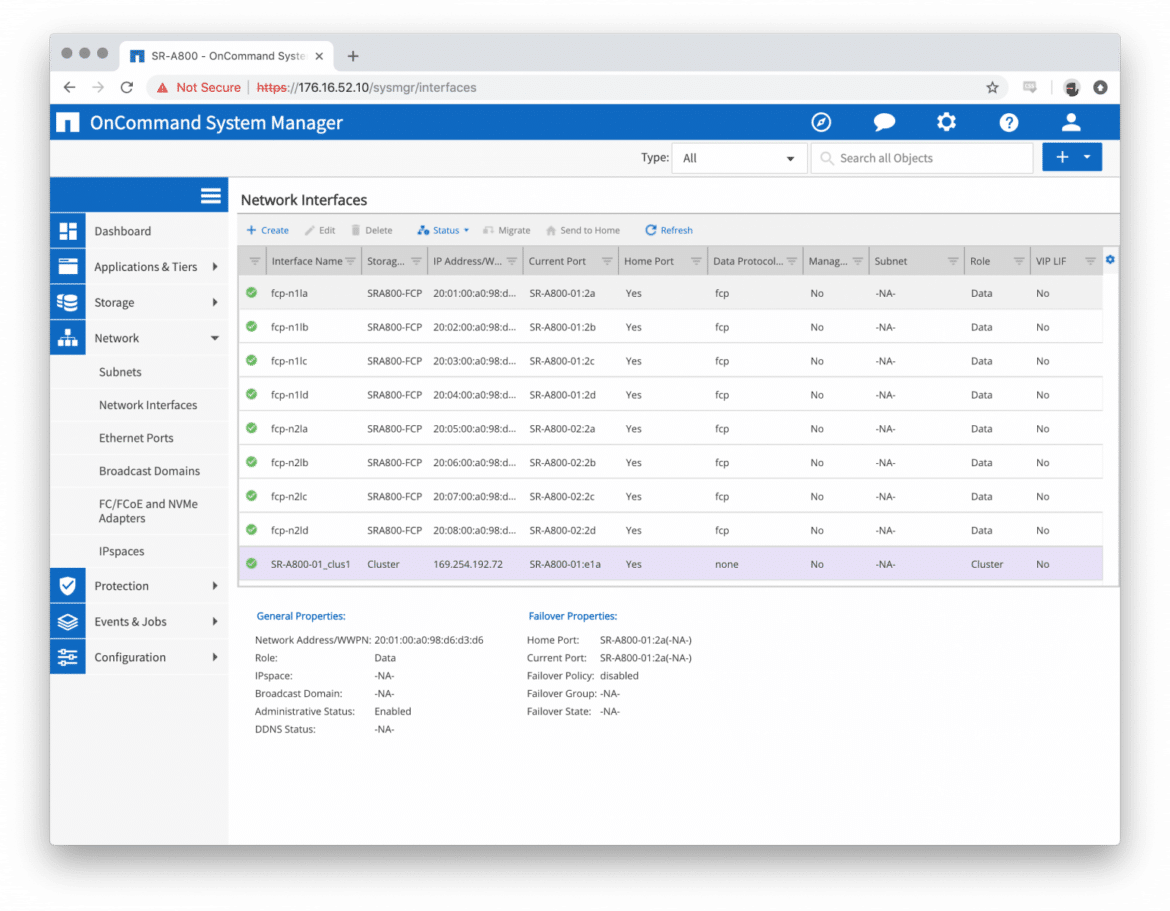Open the Ethernet Ports page
1170x911 pixels.
point(136,438)
